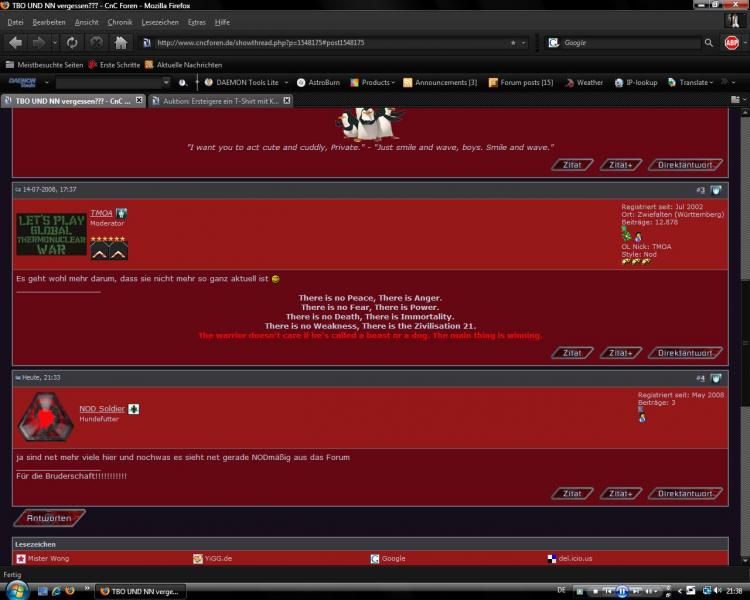Open the Lesezeichen menu
This screenshot has width=750, height=600.
click(159, 21)
